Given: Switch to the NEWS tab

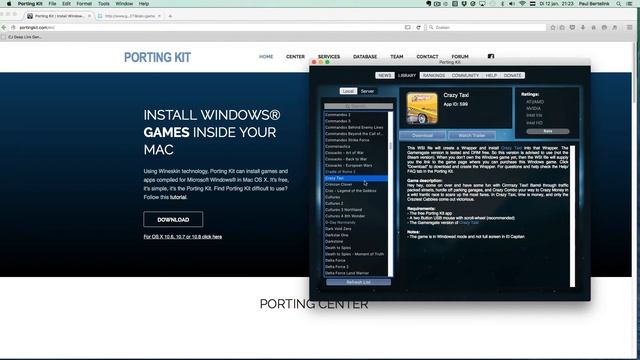Looking at the screenshot, I should pyautogui.click(x=384, y=76).
